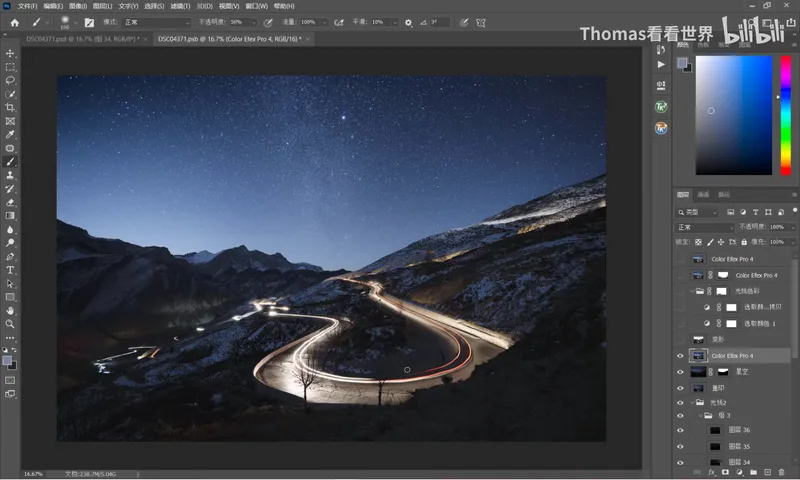This screenshot has width=800, height=480.
Task: Select the Frame tool
Action: coord(10,121)
